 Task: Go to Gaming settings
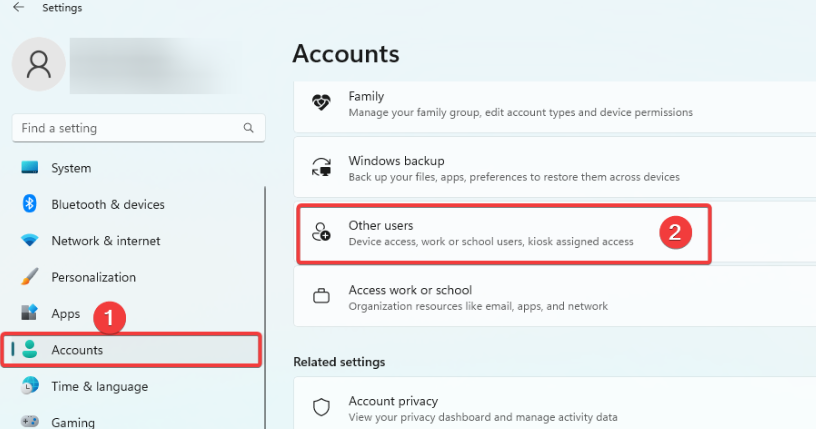point(73,422)
